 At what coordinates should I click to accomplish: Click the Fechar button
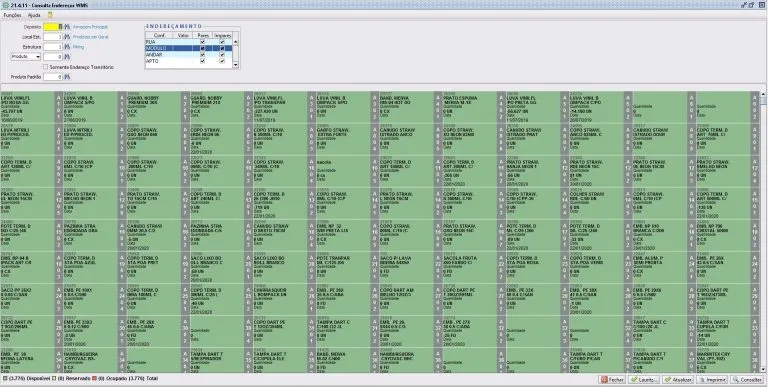[x=612, y=380]
